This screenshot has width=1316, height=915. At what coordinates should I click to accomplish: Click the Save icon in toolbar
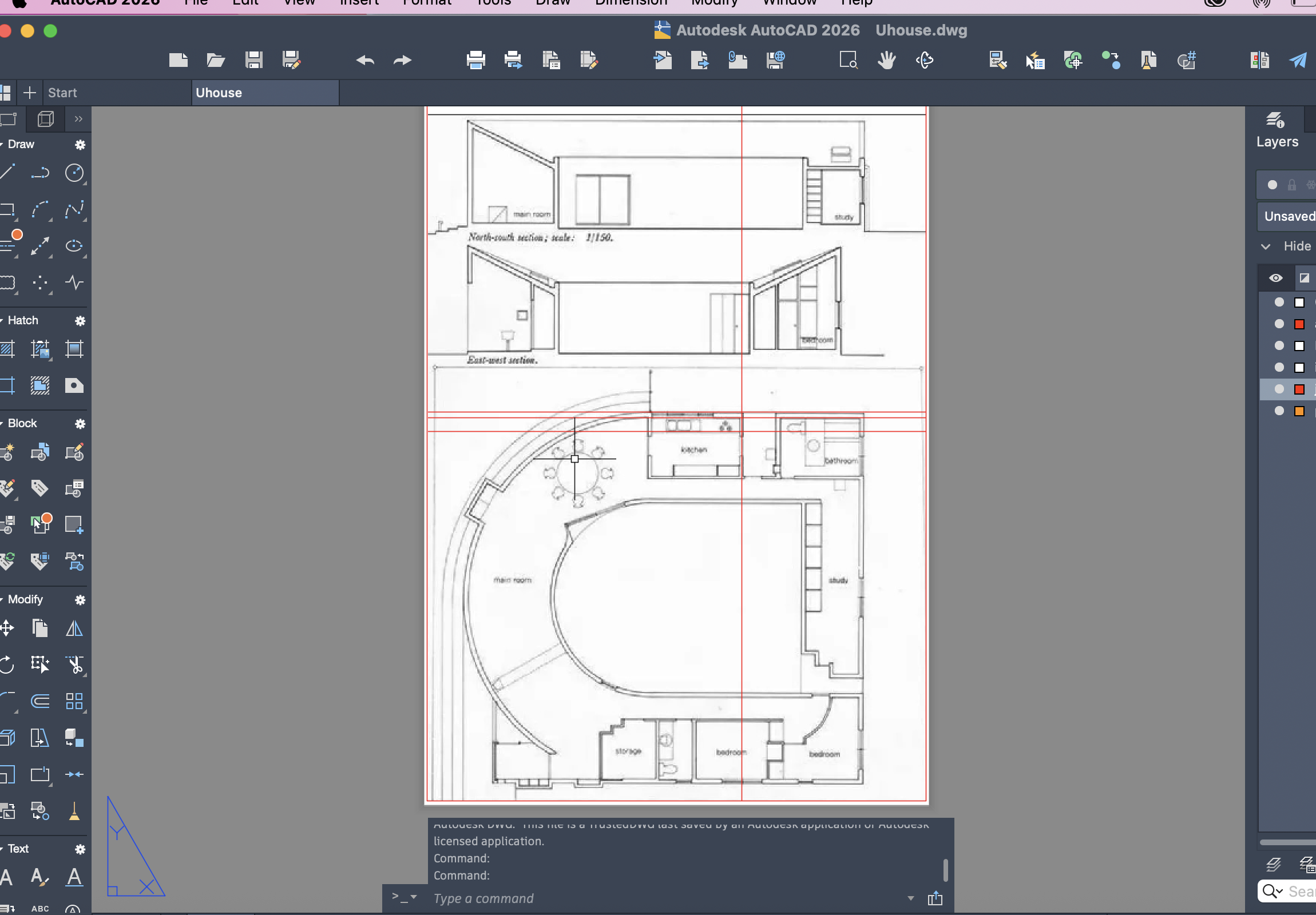point(253,60)
